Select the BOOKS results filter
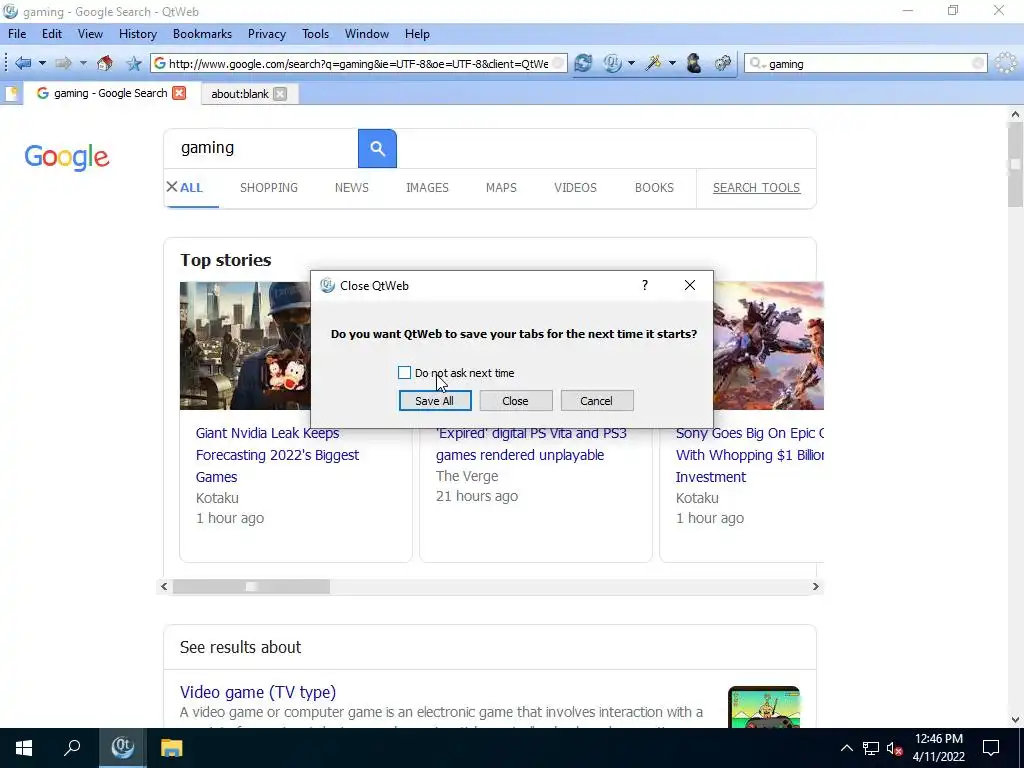Image resolution: width=1024 pixels, height=768 pixels. [x=654, y=188]
